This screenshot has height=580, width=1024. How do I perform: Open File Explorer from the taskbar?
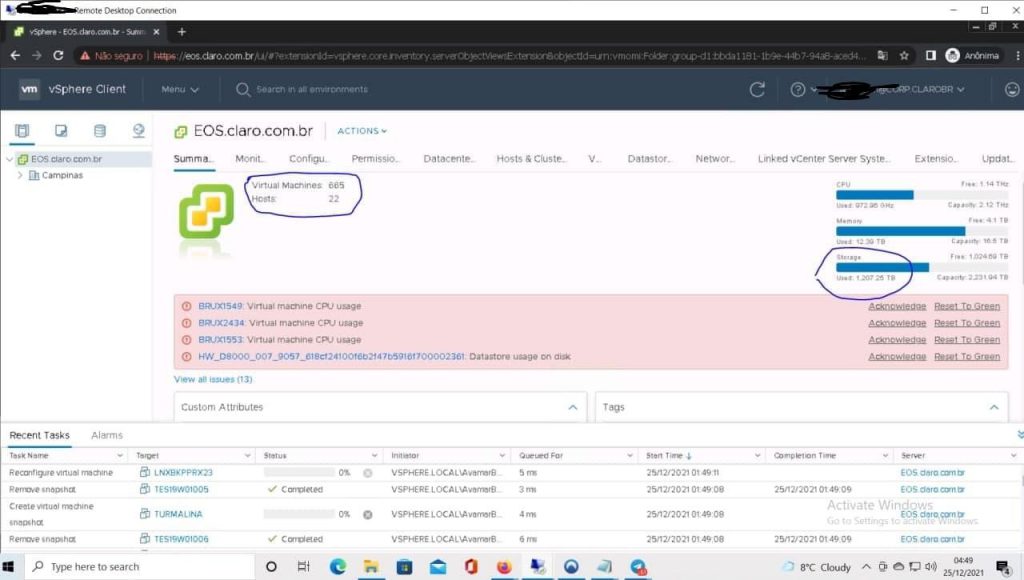click(x=371, y=566)
